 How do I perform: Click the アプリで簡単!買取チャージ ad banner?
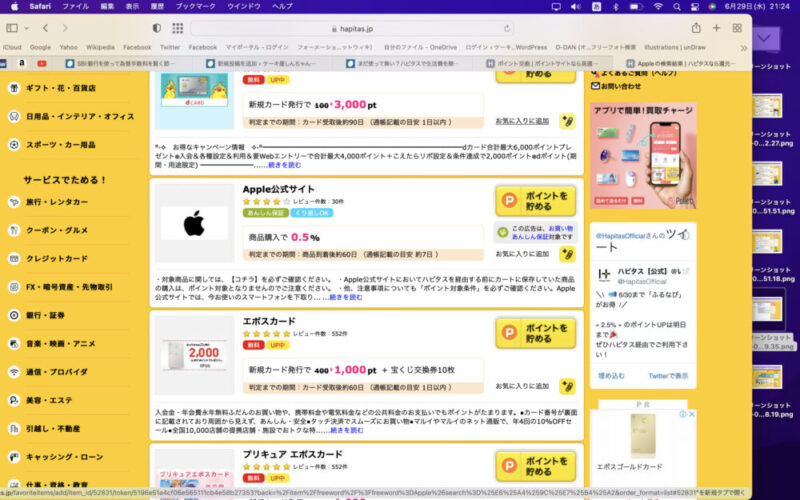click(643, 155)
